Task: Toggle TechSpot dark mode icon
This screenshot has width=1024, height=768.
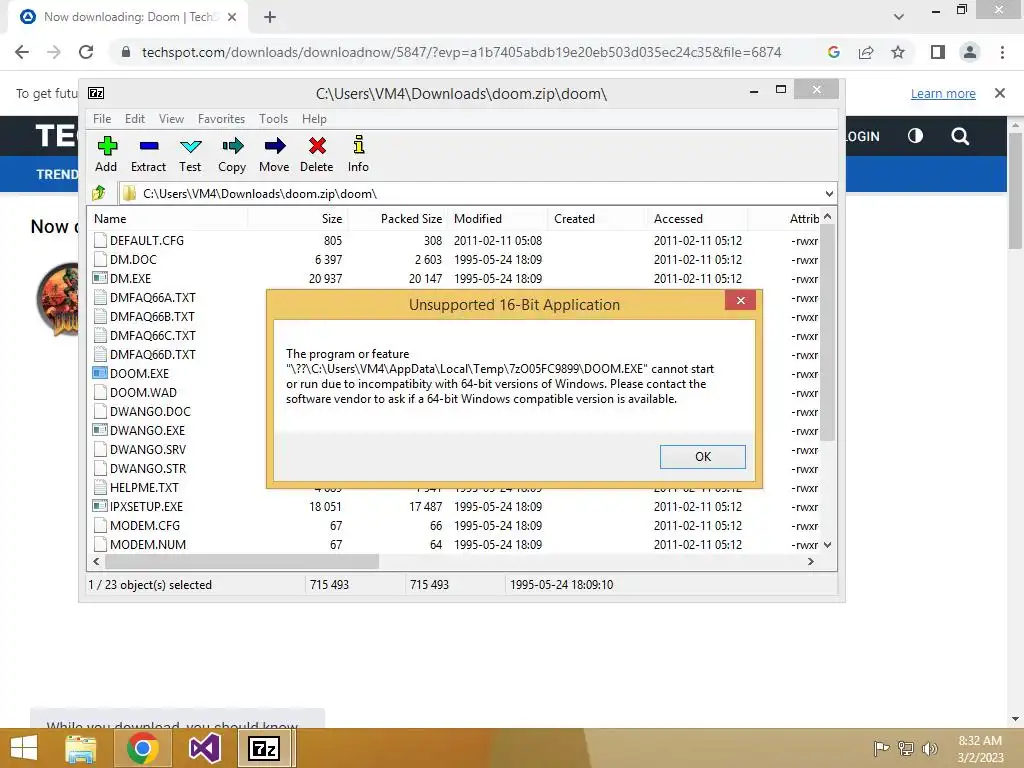Action: click(x=915, y=136)
